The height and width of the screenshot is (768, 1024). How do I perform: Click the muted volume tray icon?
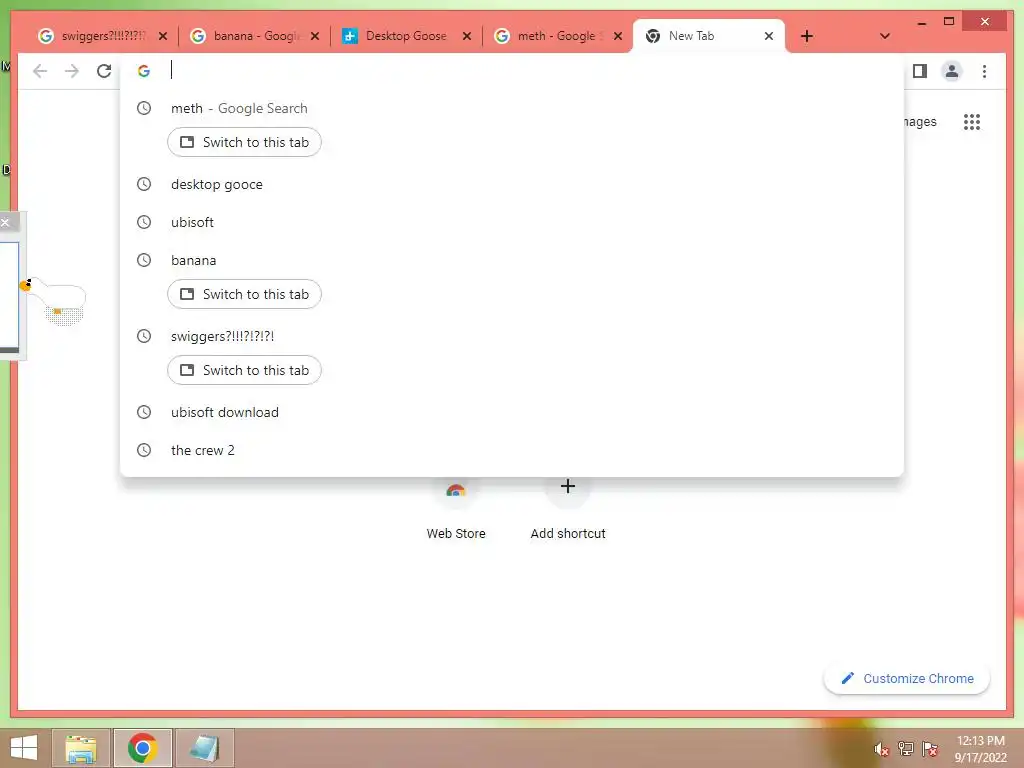click(882, 749)
